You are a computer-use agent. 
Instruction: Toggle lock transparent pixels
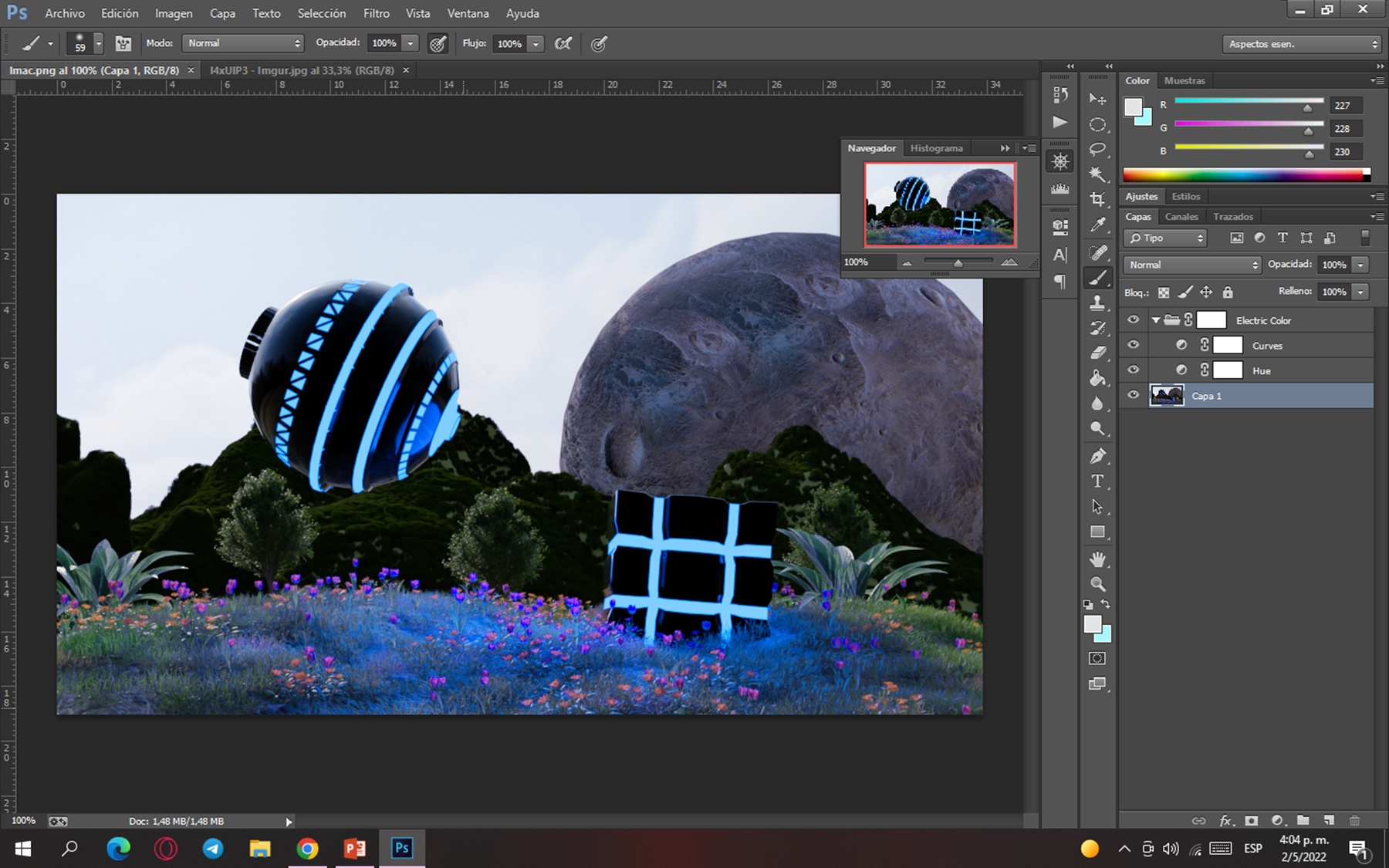(x=1164, y=292)
